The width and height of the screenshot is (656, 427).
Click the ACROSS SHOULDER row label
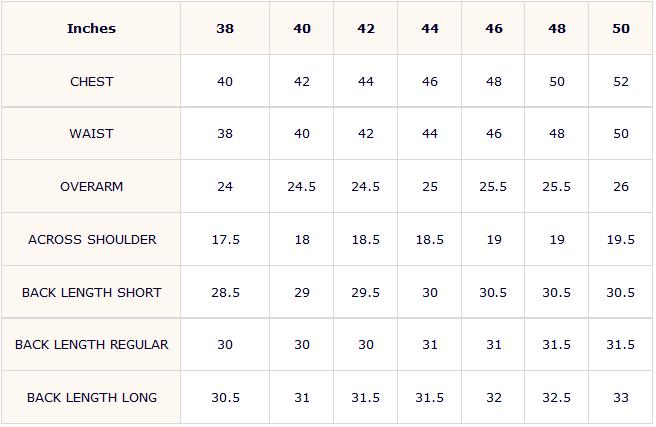click(92, 240)
